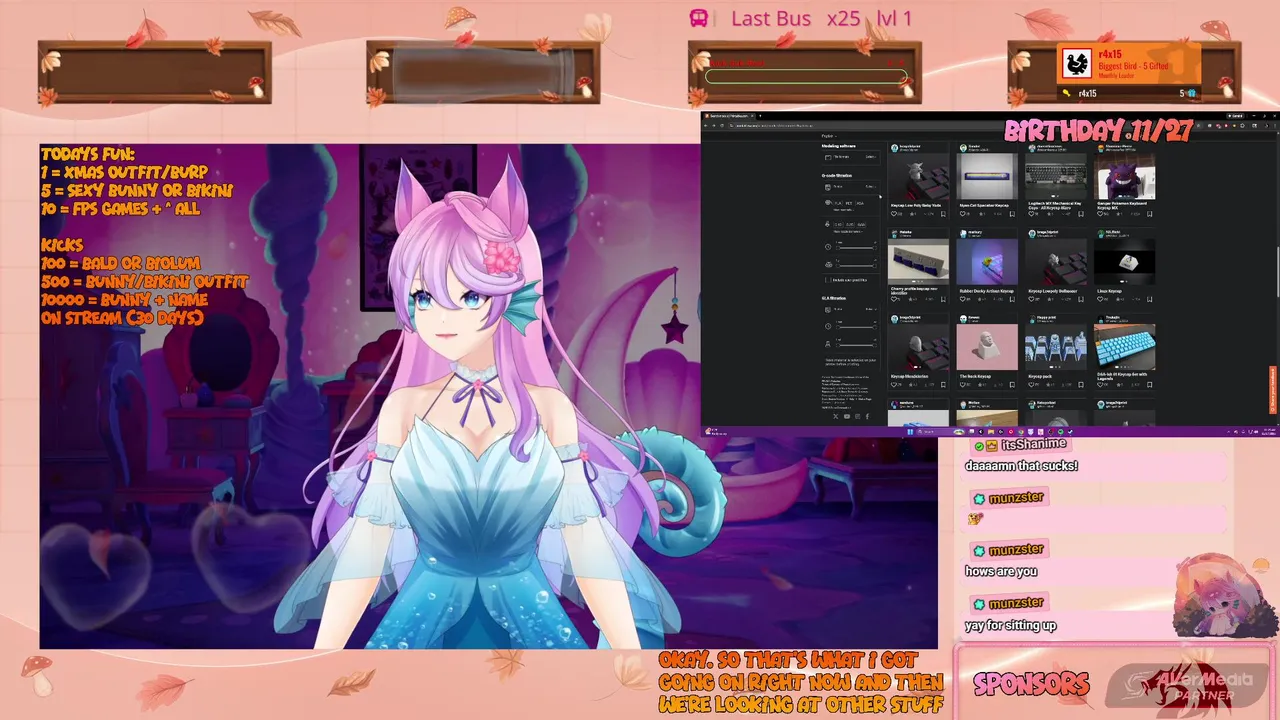The image size is (1280, 720).
Task: Open File Explorer from the taskbar
Action: 991,432
